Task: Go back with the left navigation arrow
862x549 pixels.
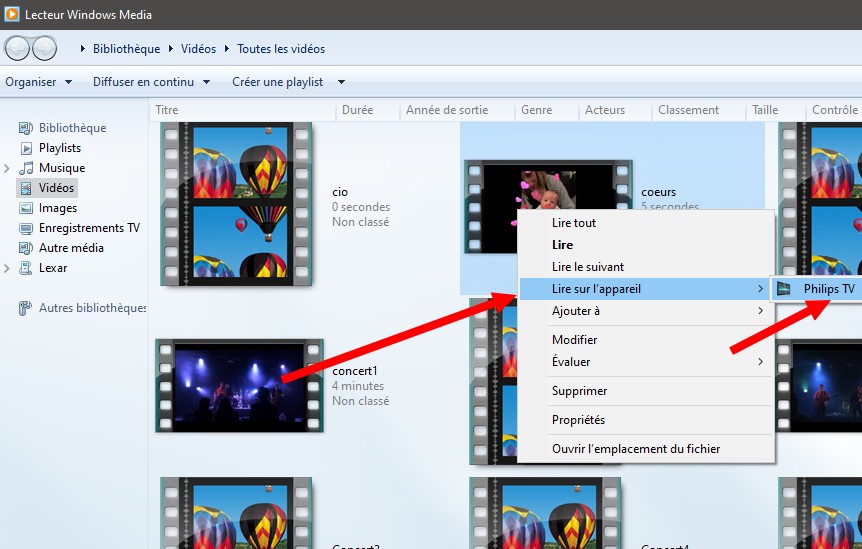Action: 17,48
